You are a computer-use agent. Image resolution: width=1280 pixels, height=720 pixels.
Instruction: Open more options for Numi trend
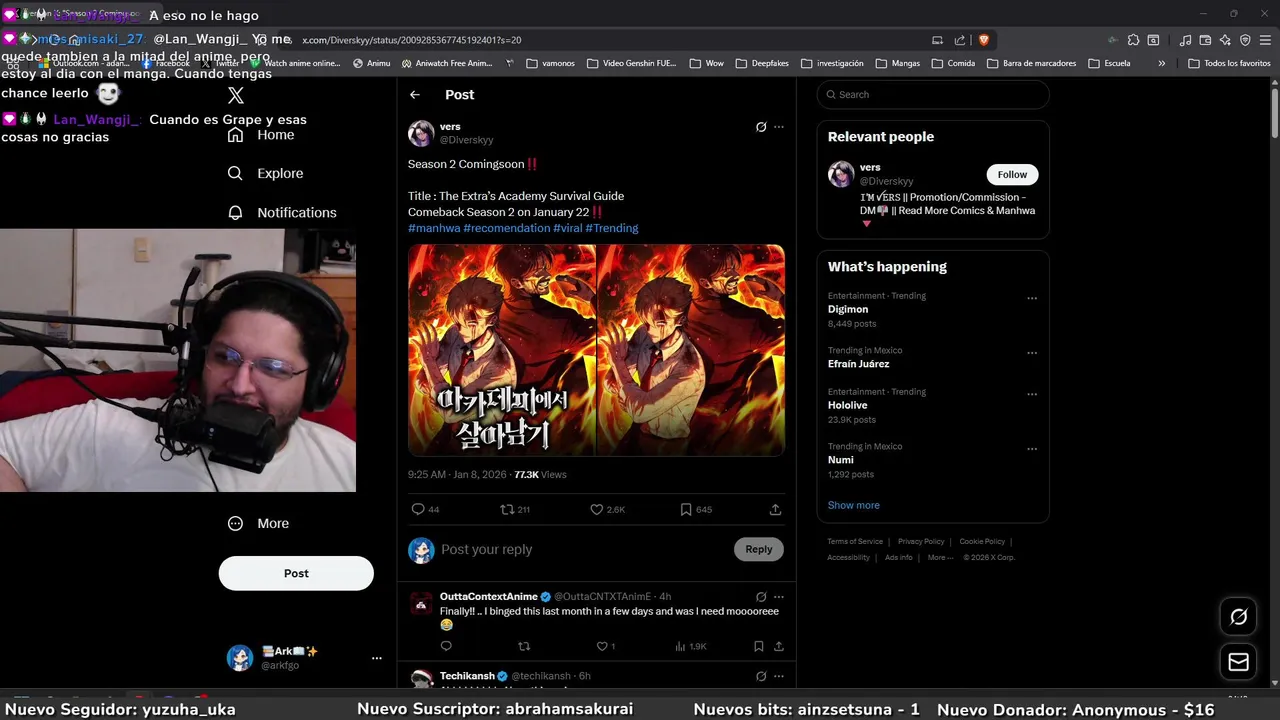(x=1032, y=449)
